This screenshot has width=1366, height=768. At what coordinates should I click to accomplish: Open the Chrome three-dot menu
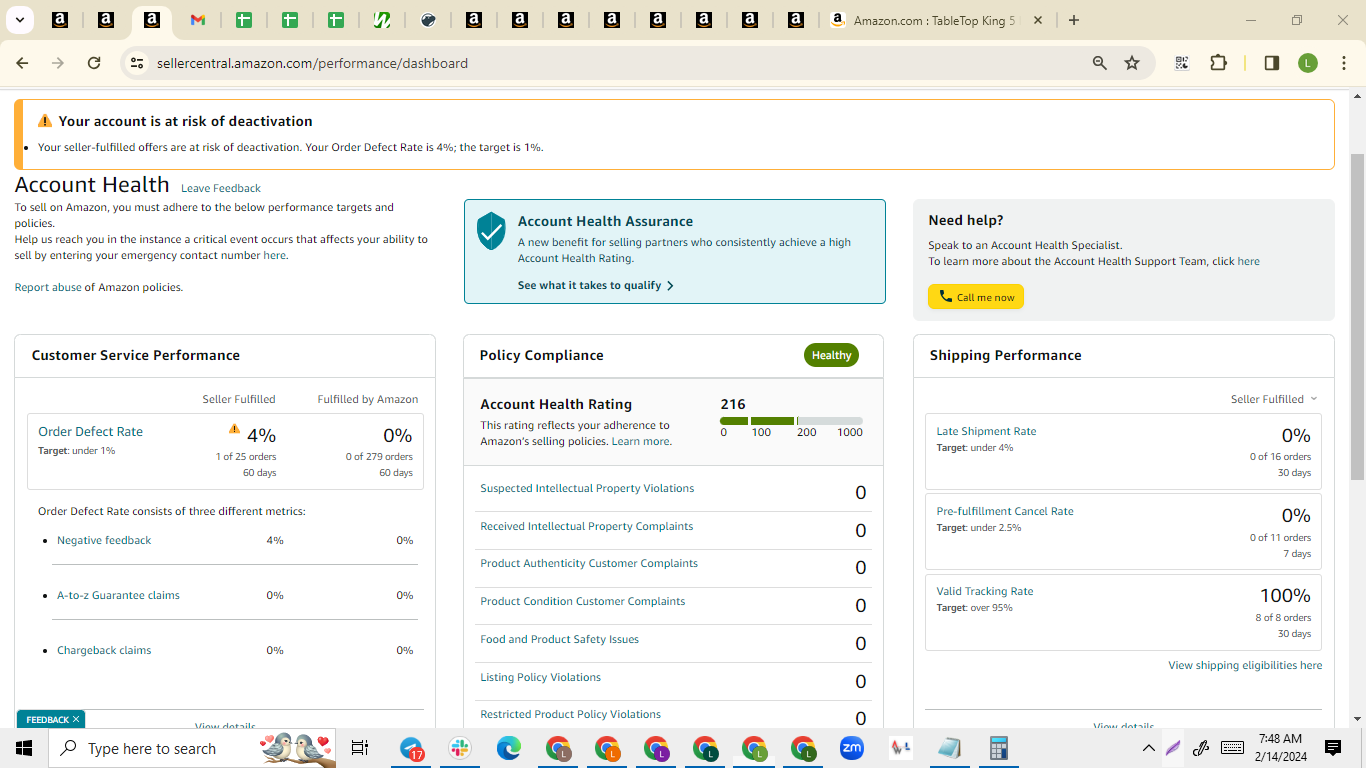(x=1345, y=63)
